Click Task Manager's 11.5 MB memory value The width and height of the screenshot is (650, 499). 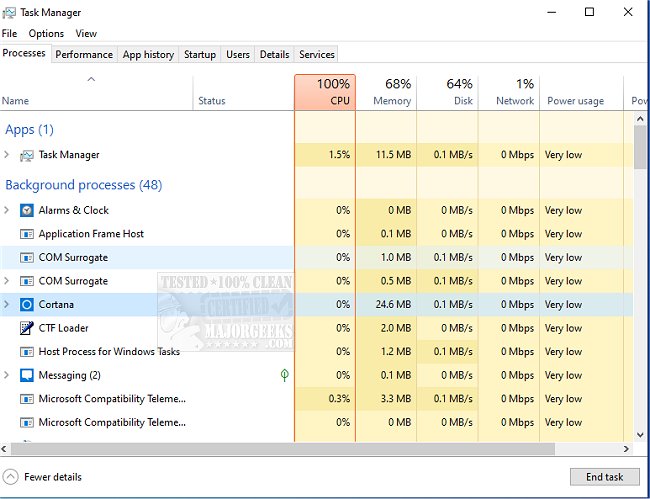pyautogui.click(x=393, y=155)
